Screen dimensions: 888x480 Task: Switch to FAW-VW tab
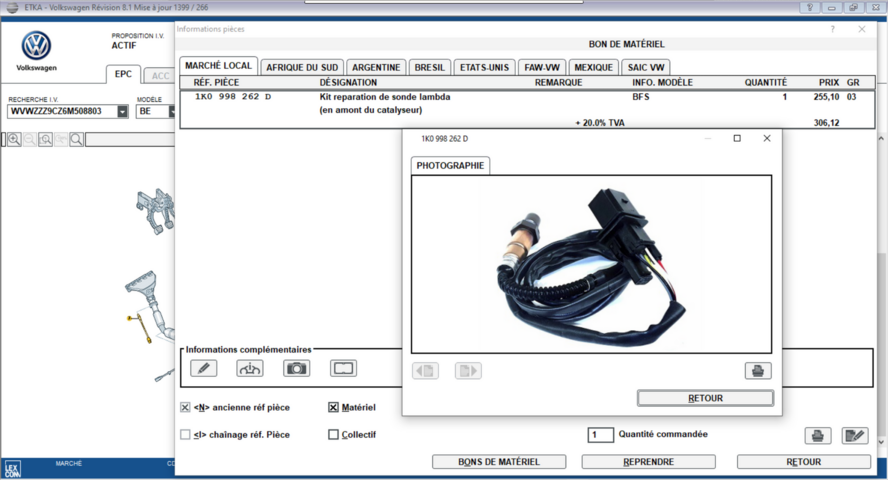(x=542, y=67)
